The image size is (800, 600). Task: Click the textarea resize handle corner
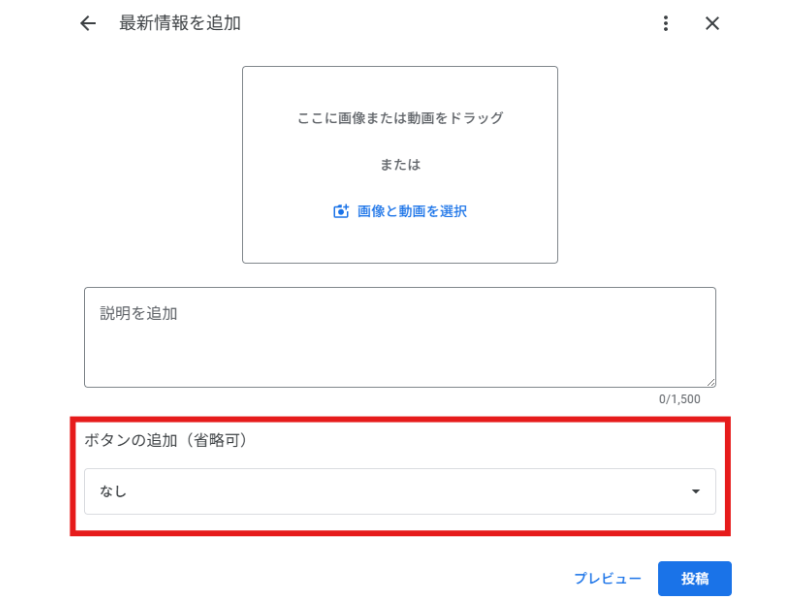[711, 383]
